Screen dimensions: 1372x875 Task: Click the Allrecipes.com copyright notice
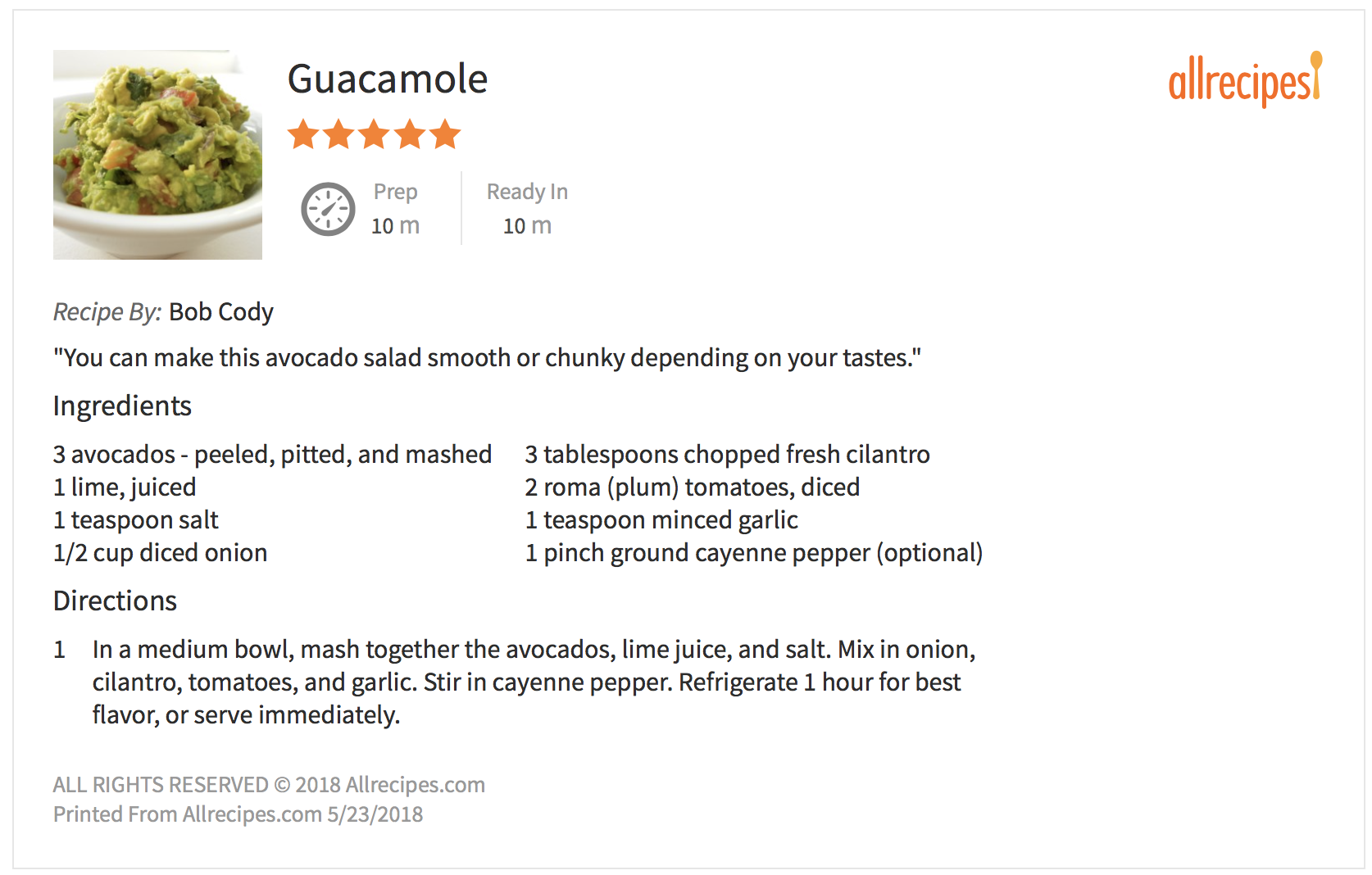coord(269,785)
